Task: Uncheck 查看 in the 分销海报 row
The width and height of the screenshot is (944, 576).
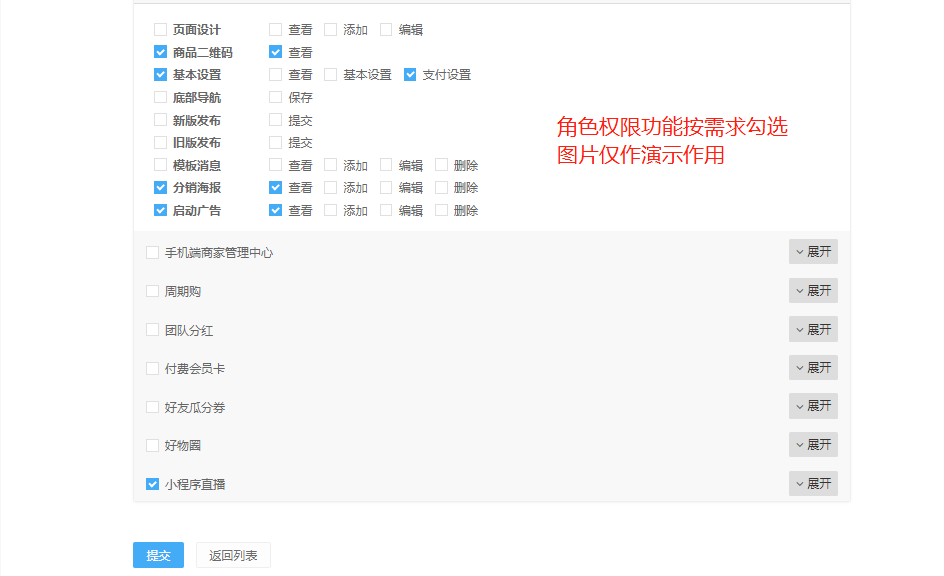Action: pos(275,188)
